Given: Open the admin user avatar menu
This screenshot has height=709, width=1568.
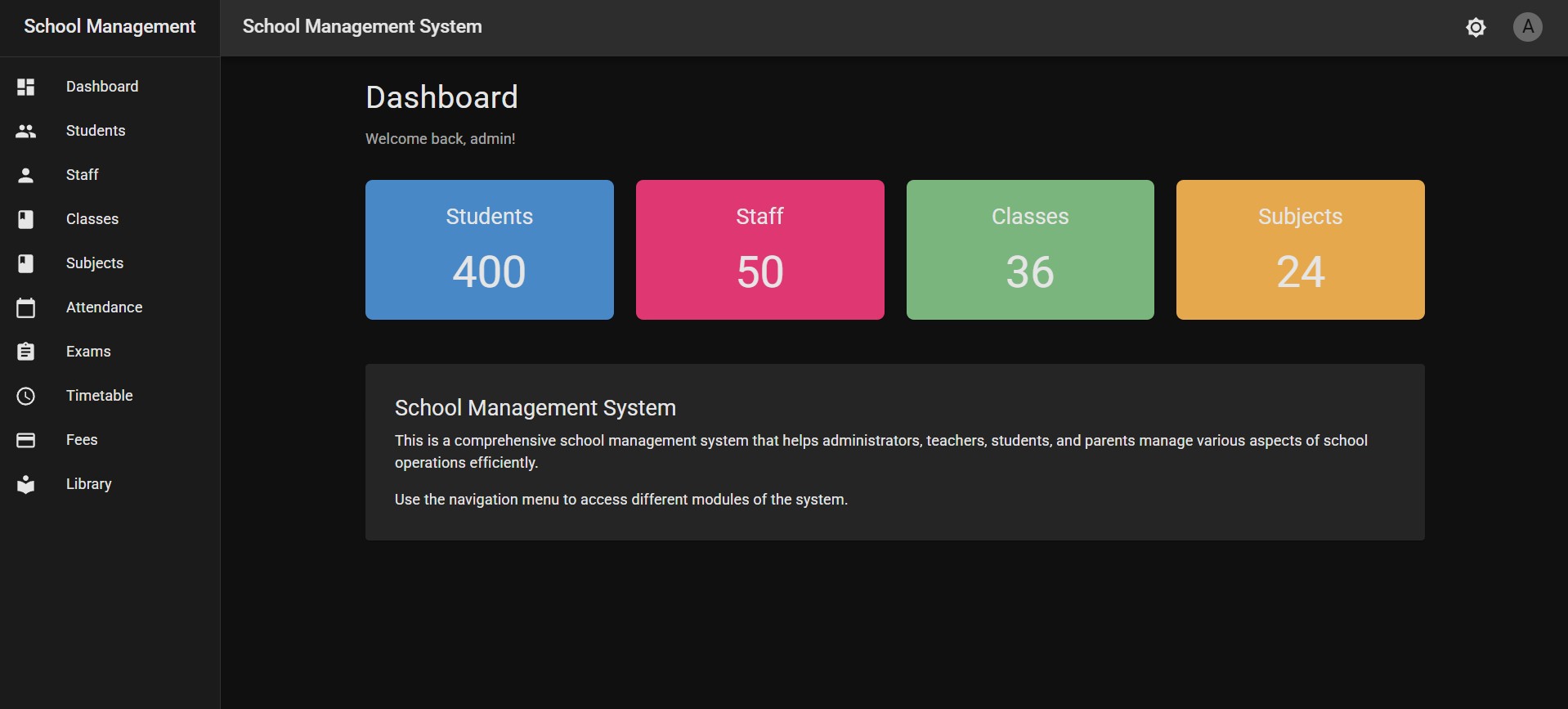Looking at the screenshot, I should coord(1527,27).
